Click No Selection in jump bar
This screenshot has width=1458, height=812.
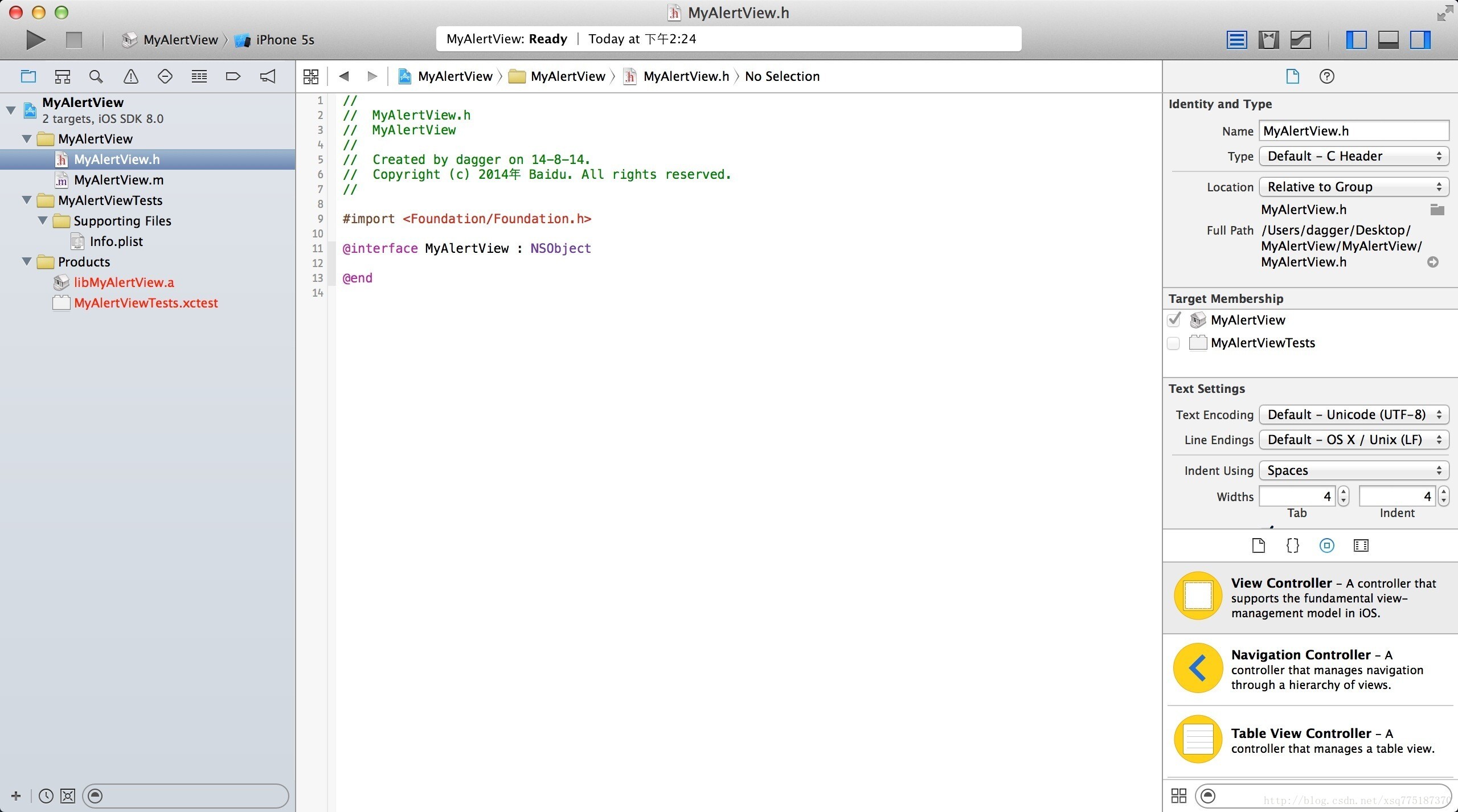(x=782, y=76)
